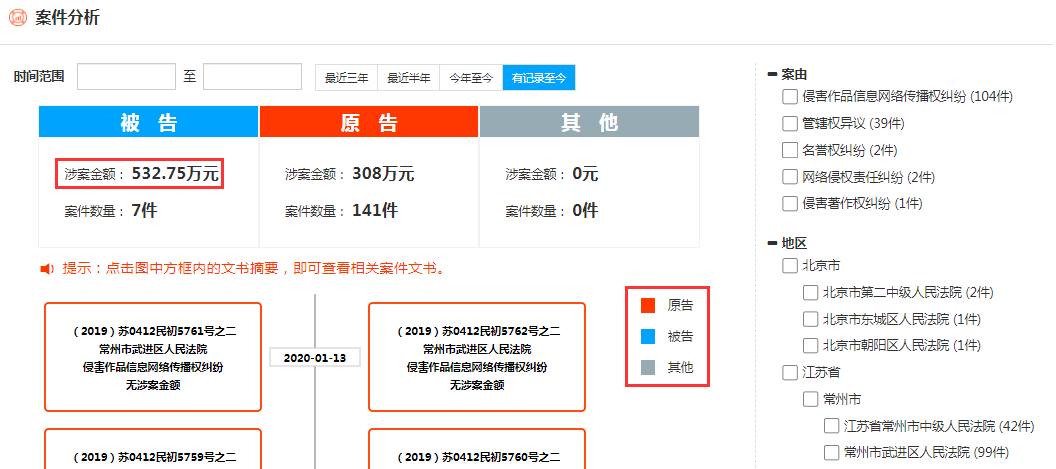Check the 北京市 region checkbox
Screen dimensions: 1056x469
pyautogui.click(x=789, y=266)
